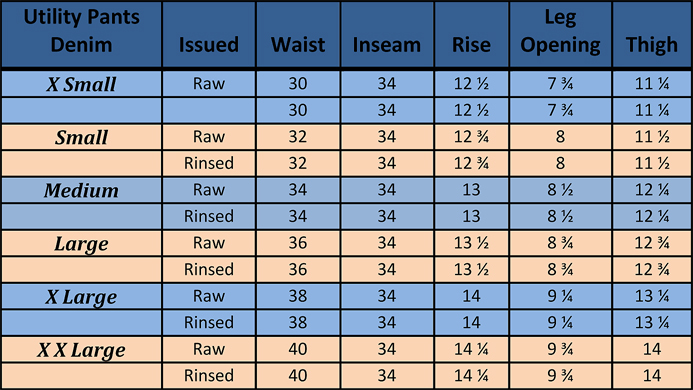The width and height of the screenshot is (693, 390).
Task: Select the Issued column header
Action: click(209, 34)
